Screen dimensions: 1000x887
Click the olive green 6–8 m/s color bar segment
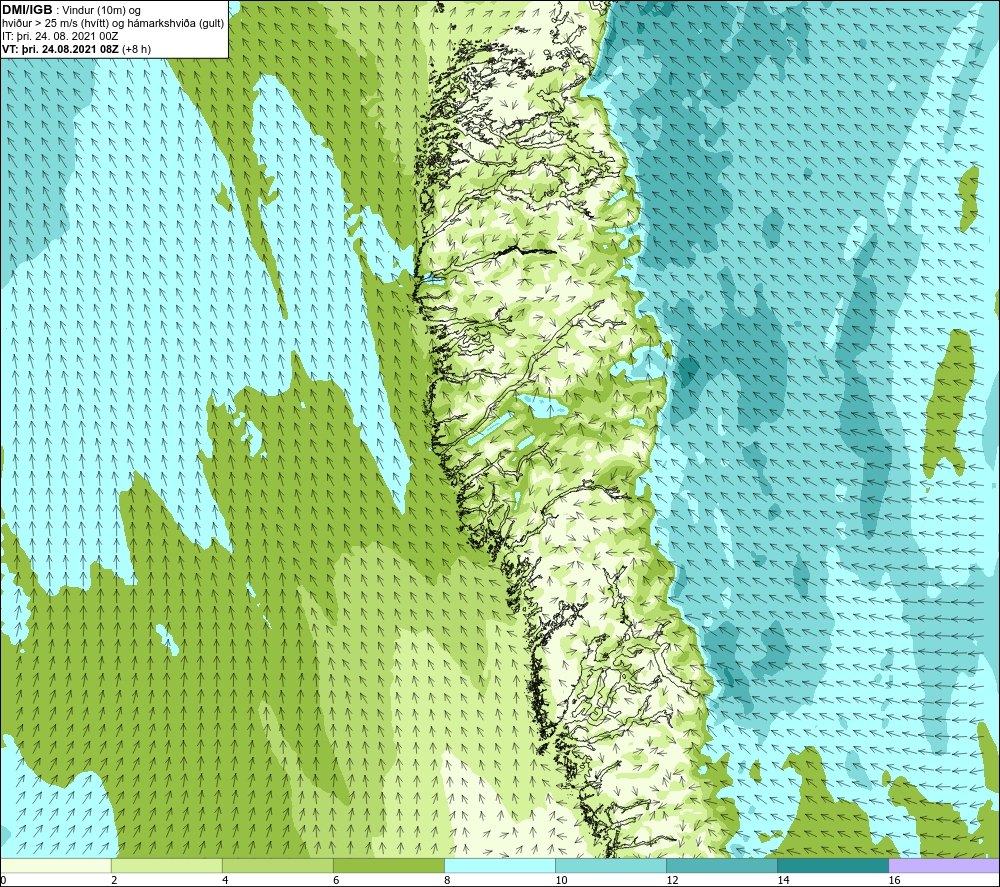(389, 865)
